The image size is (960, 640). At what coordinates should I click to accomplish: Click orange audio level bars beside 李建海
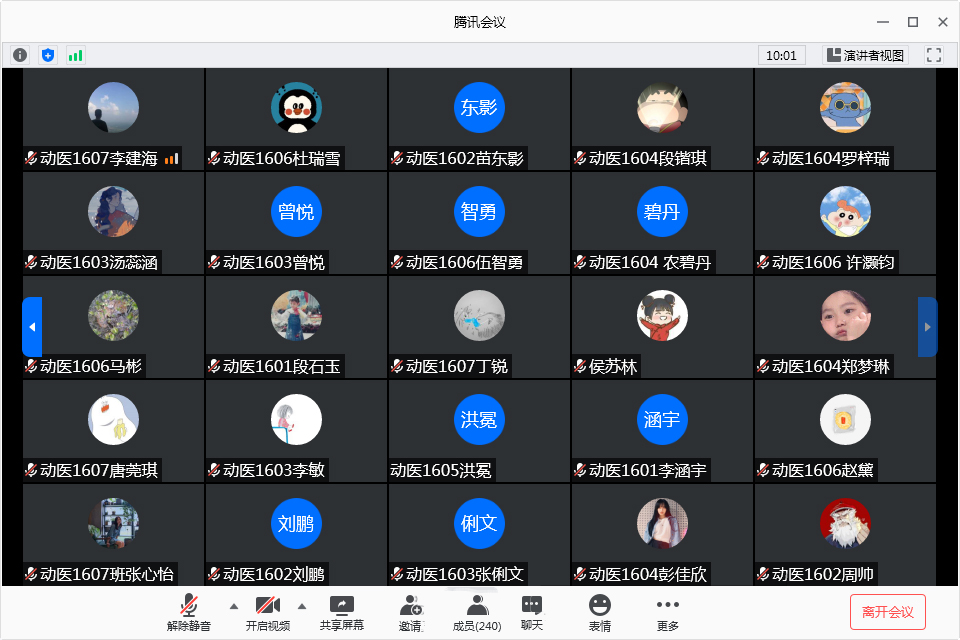[x=171, y=159]
